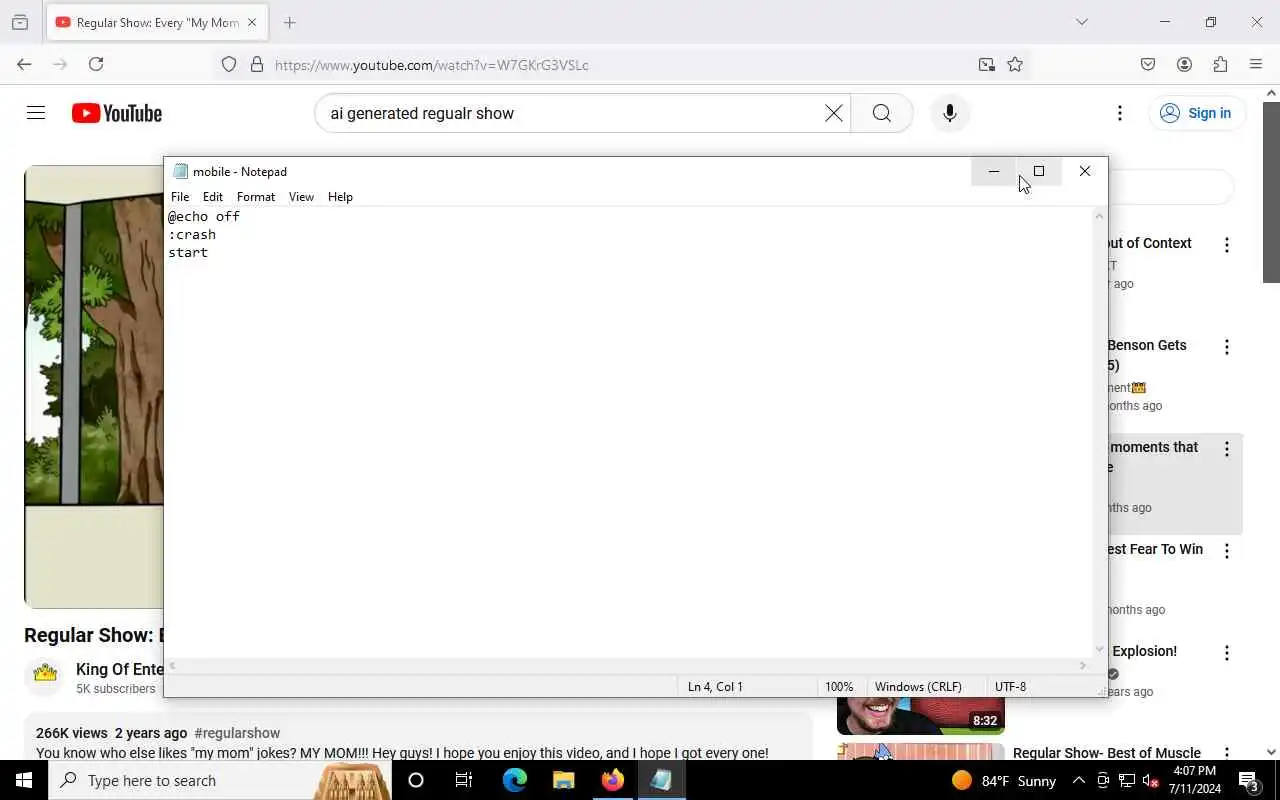Switch to Firefox in taskbar
The height and width of the screenshot is (800, 1280).
pos(612,780)
